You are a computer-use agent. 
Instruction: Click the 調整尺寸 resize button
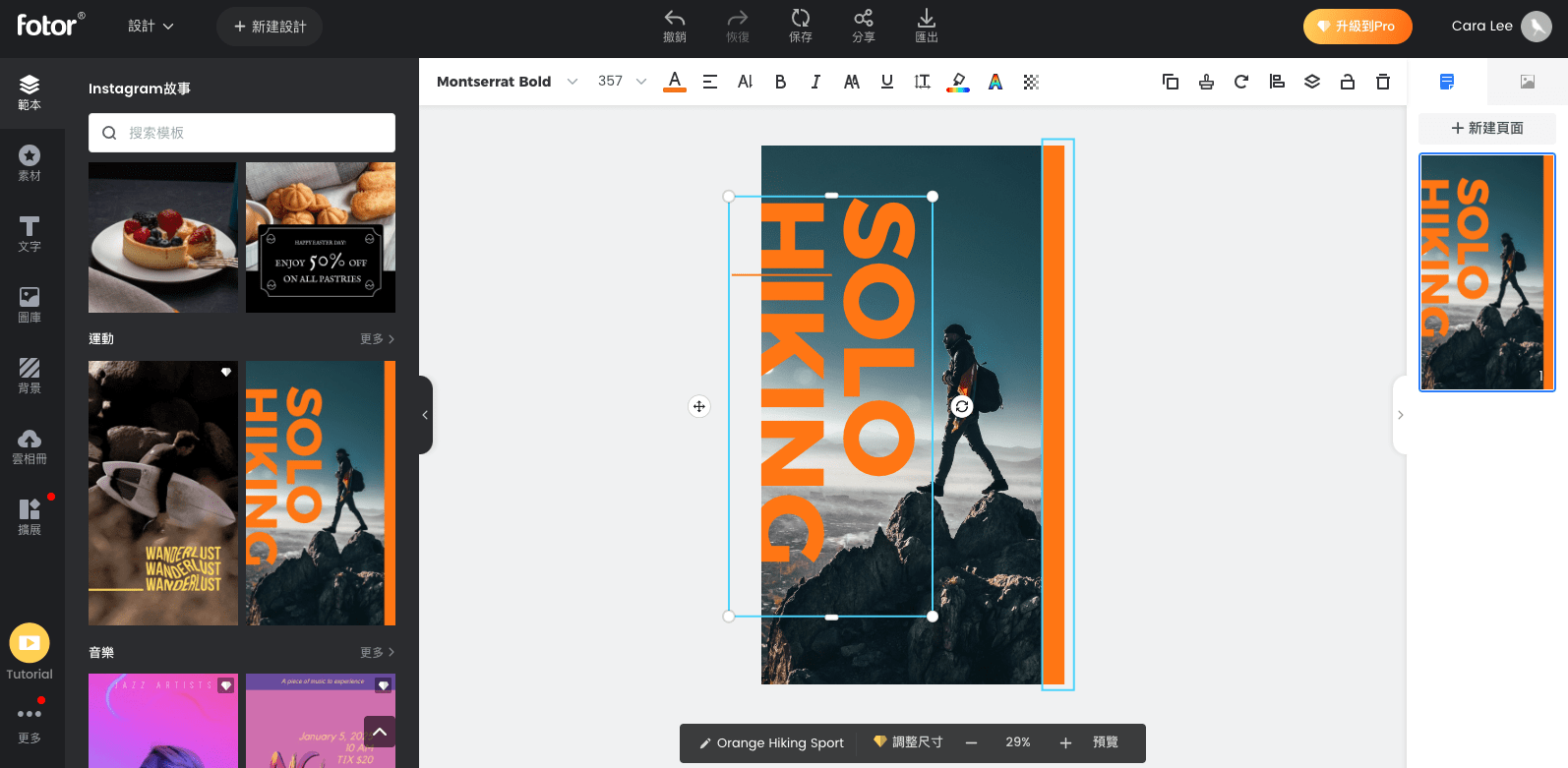pos(908,742)
